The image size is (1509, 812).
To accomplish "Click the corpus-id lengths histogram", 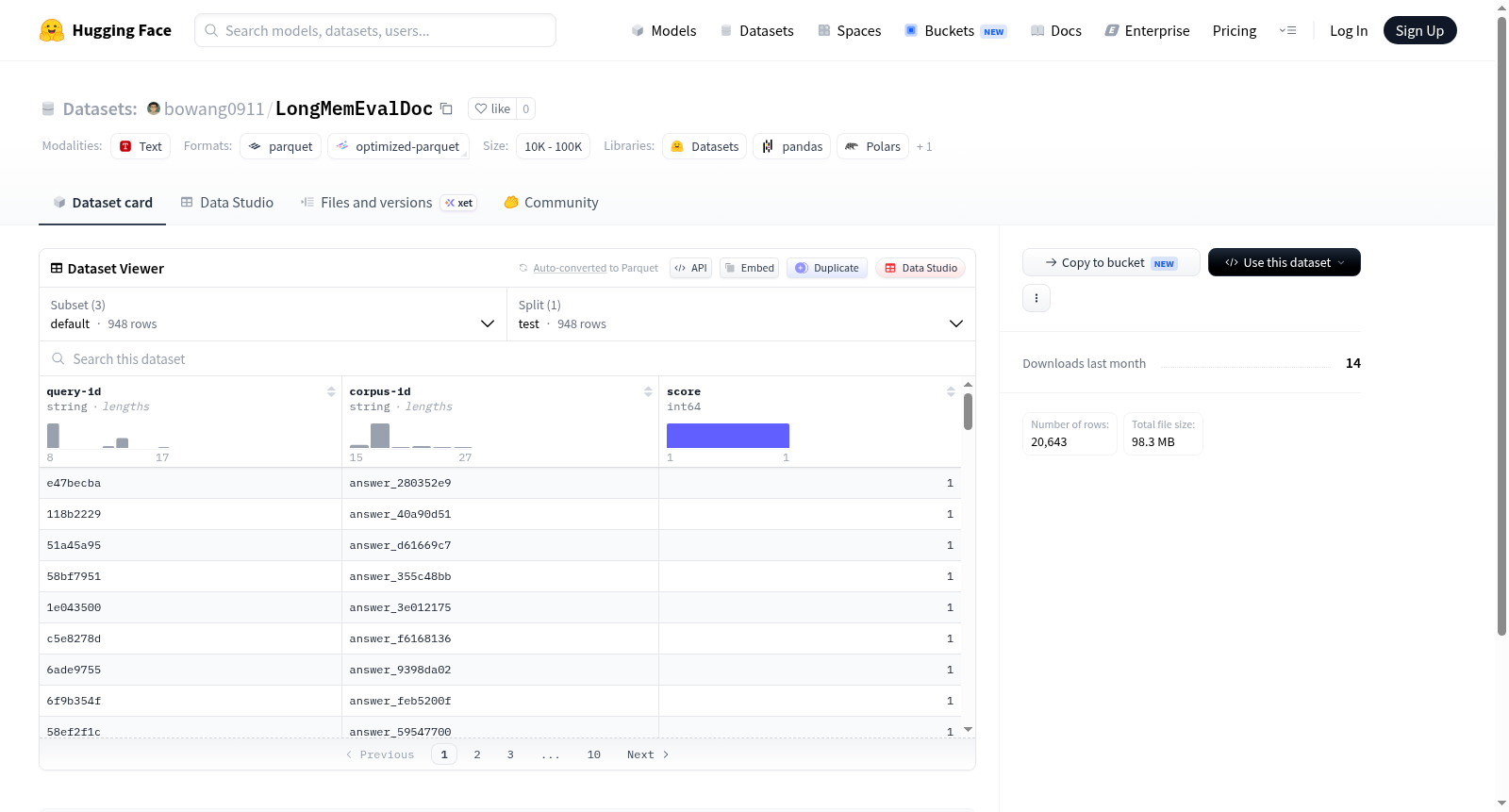I will tap(411, 436).
